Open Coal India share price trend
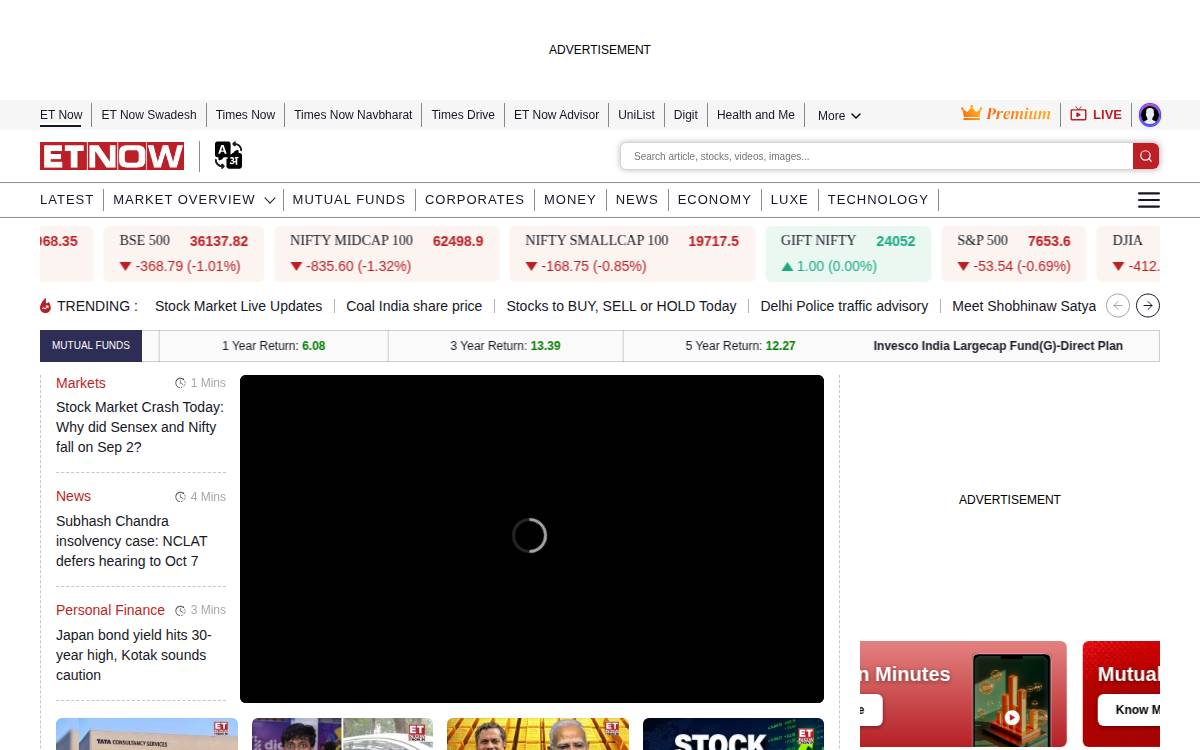 (x=414, y=306)
